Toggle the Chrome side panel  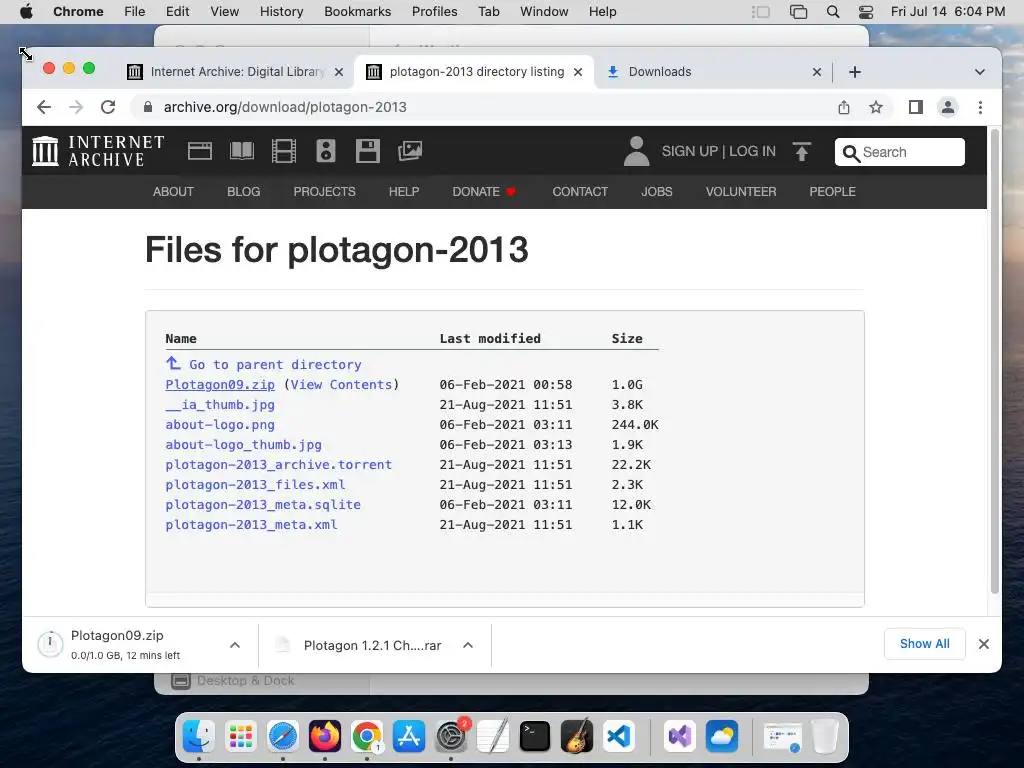[916, 107]
